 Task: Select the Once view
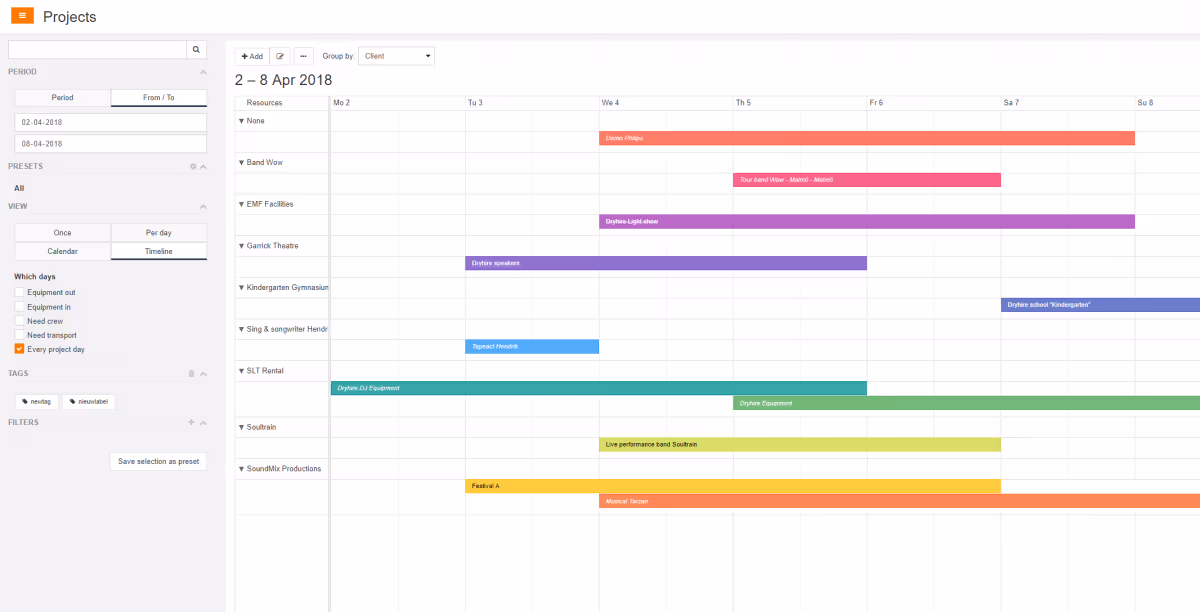pos(62,232)
